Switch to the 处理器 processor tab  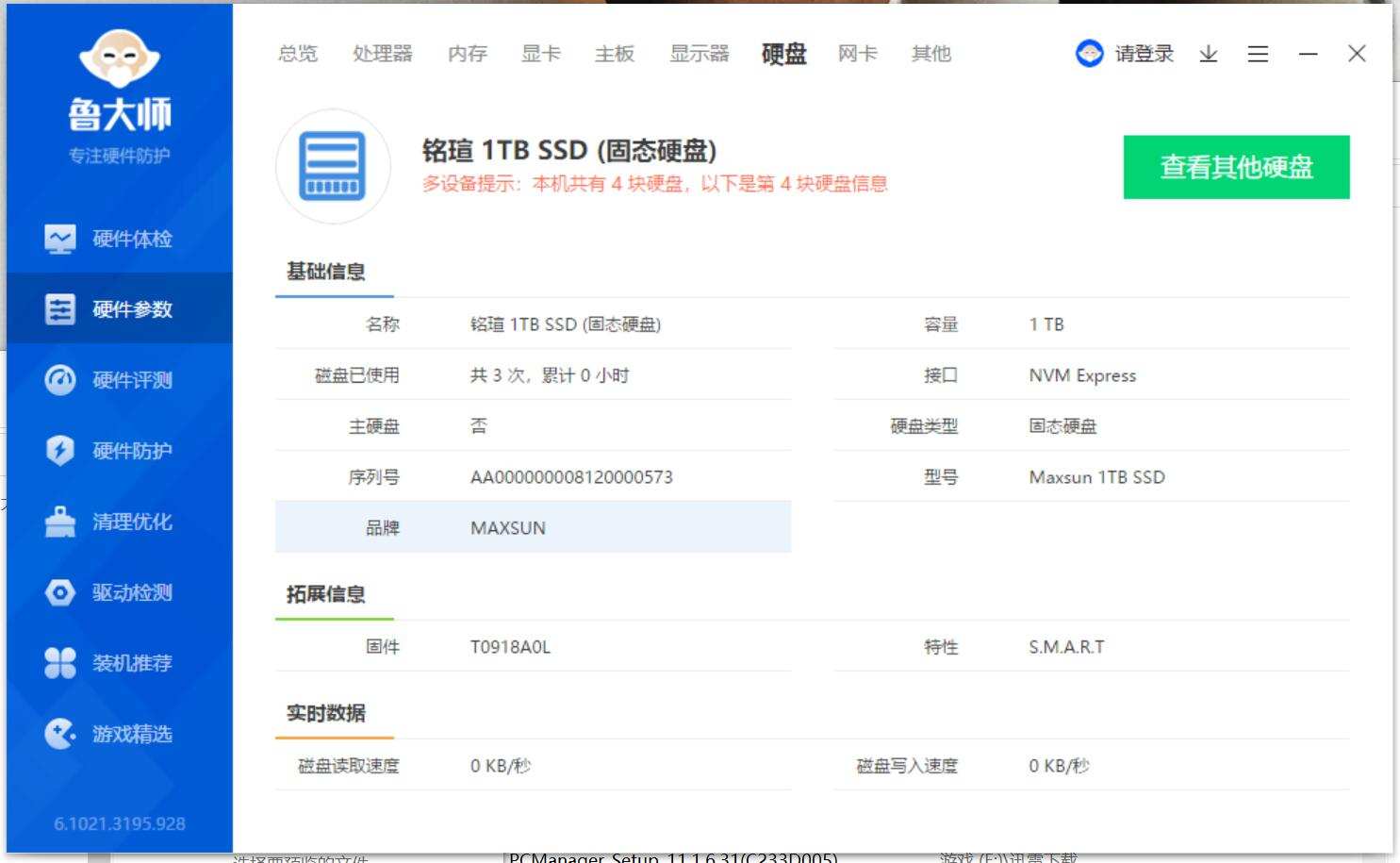pos(381,54)
